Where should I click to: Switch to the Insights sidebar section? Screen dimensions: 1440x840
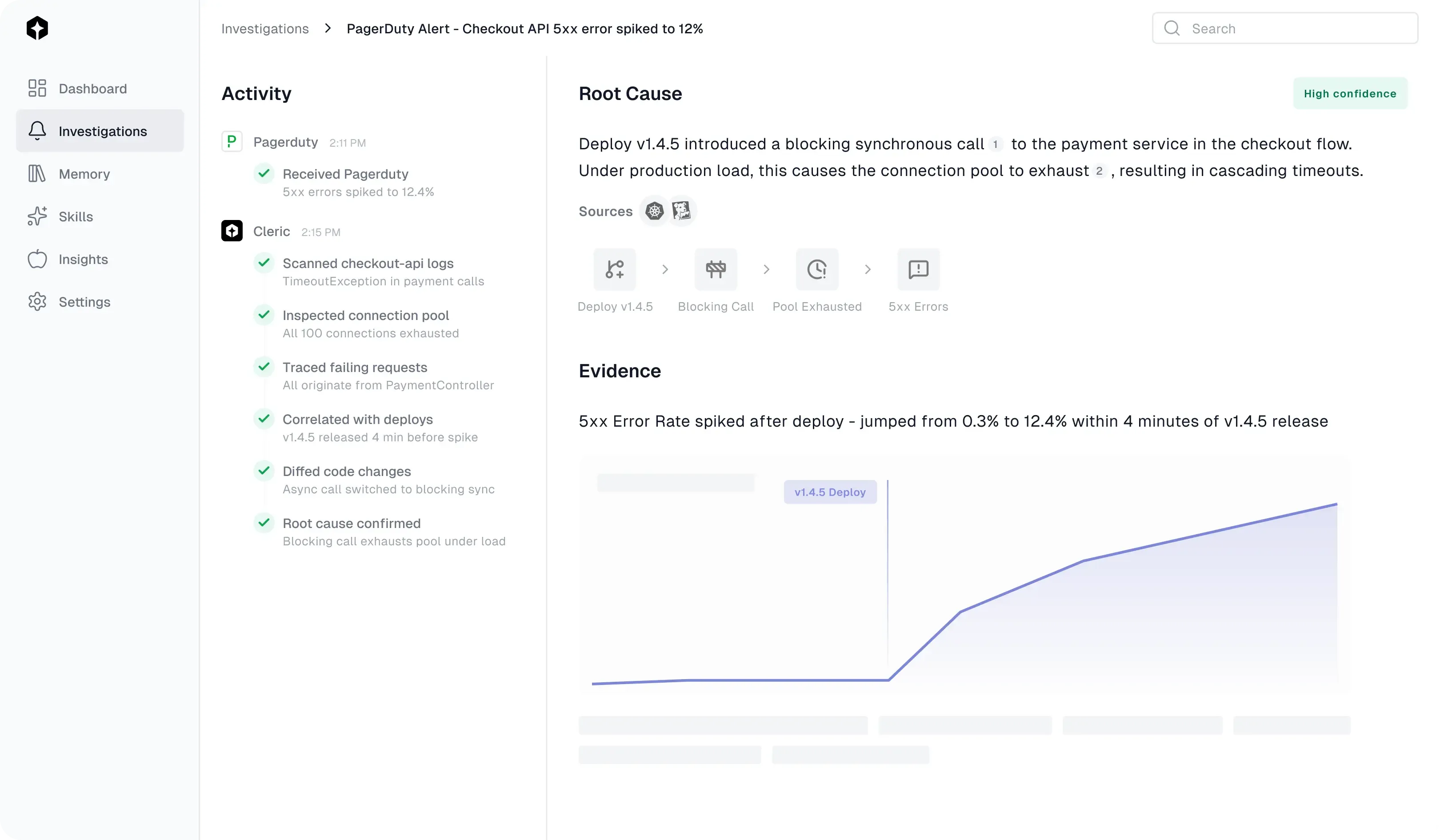(84, 259)
